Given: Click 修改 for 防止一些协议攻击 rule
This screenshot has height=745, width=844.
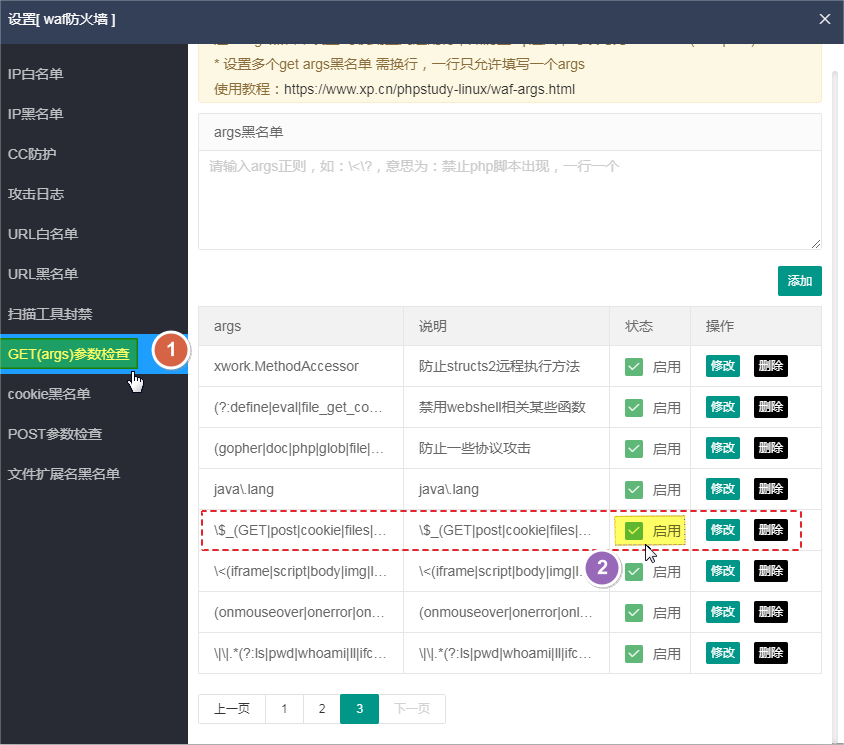Looking at the screenshot, I should tap(722, 448).
